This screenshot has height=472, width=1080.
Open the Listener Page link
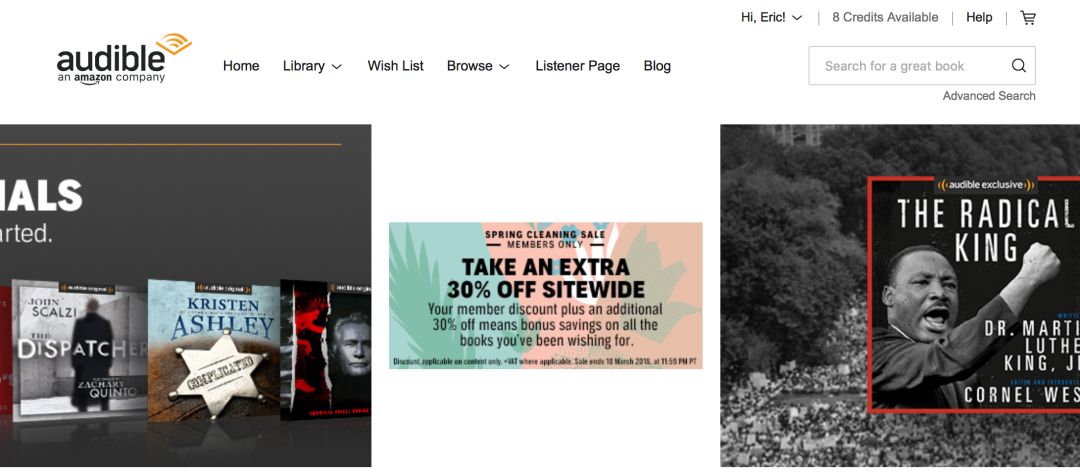pyautogui.click(x=577, y=66)
